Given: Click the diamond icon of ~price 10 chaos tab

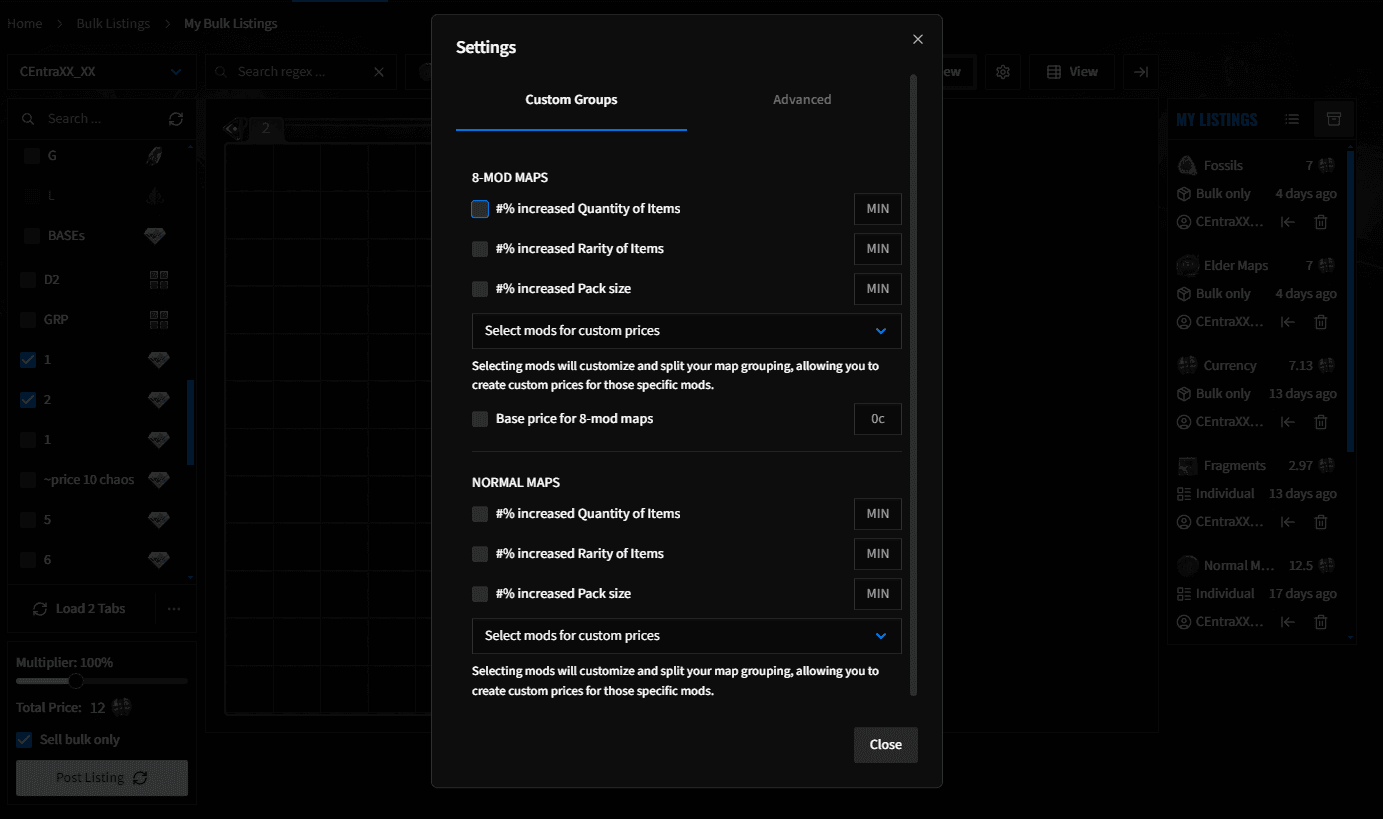Looking at the screenshot, I should [159, 480].
